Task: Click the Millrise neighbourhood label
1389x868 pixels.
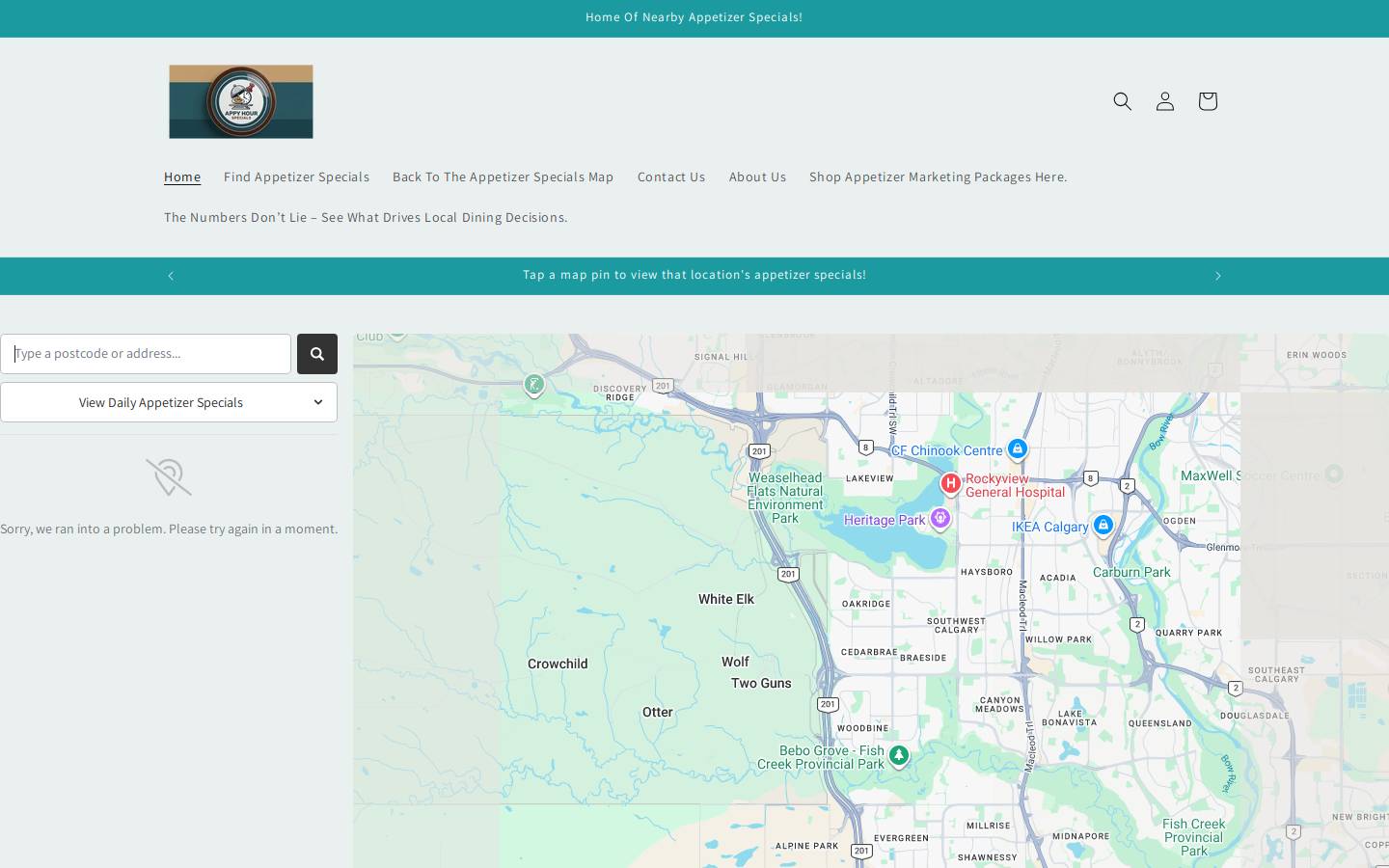Action: (989, 826)
